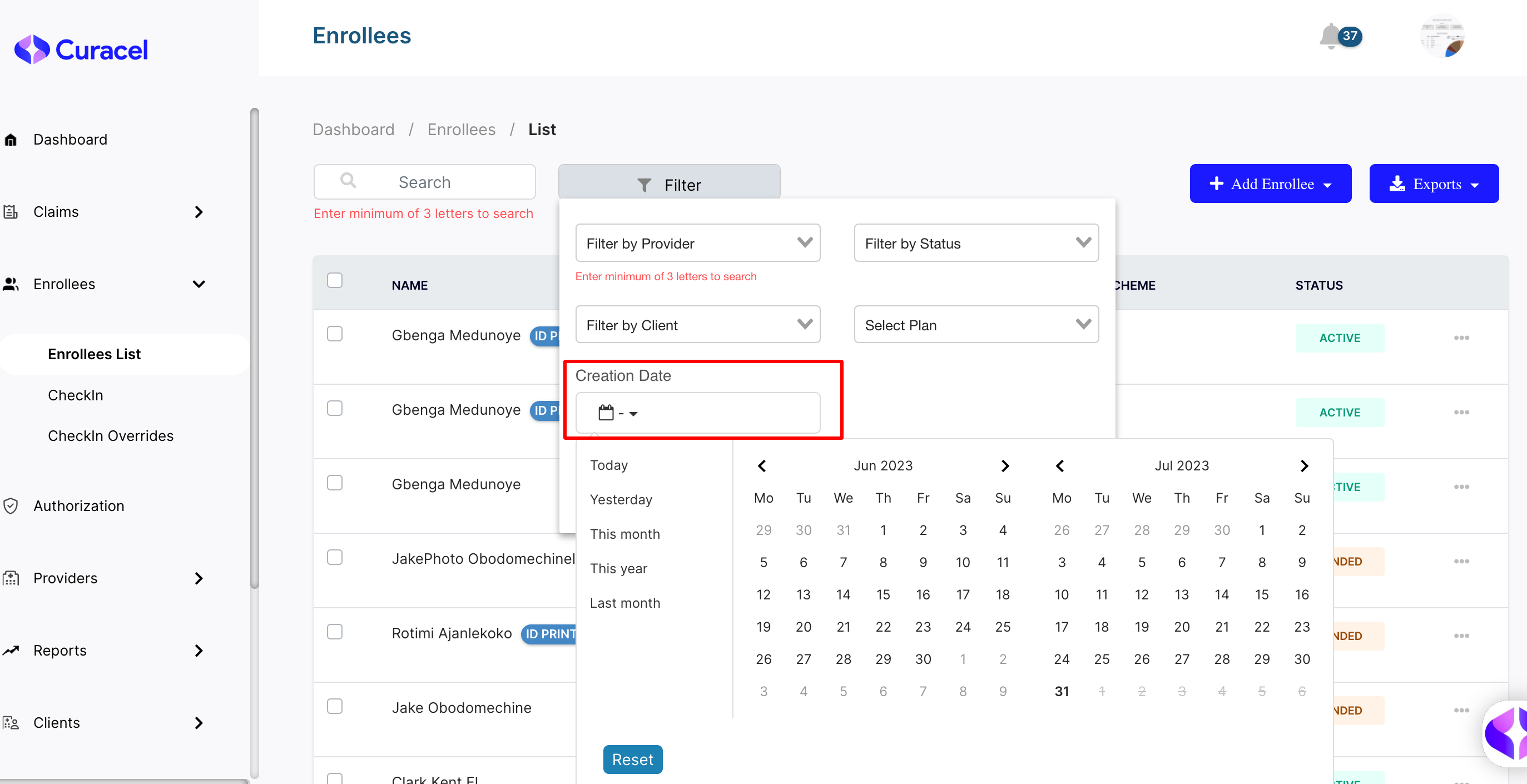Go to previous month from Jun 2023

pyautogui.click(x=762, y=466)
